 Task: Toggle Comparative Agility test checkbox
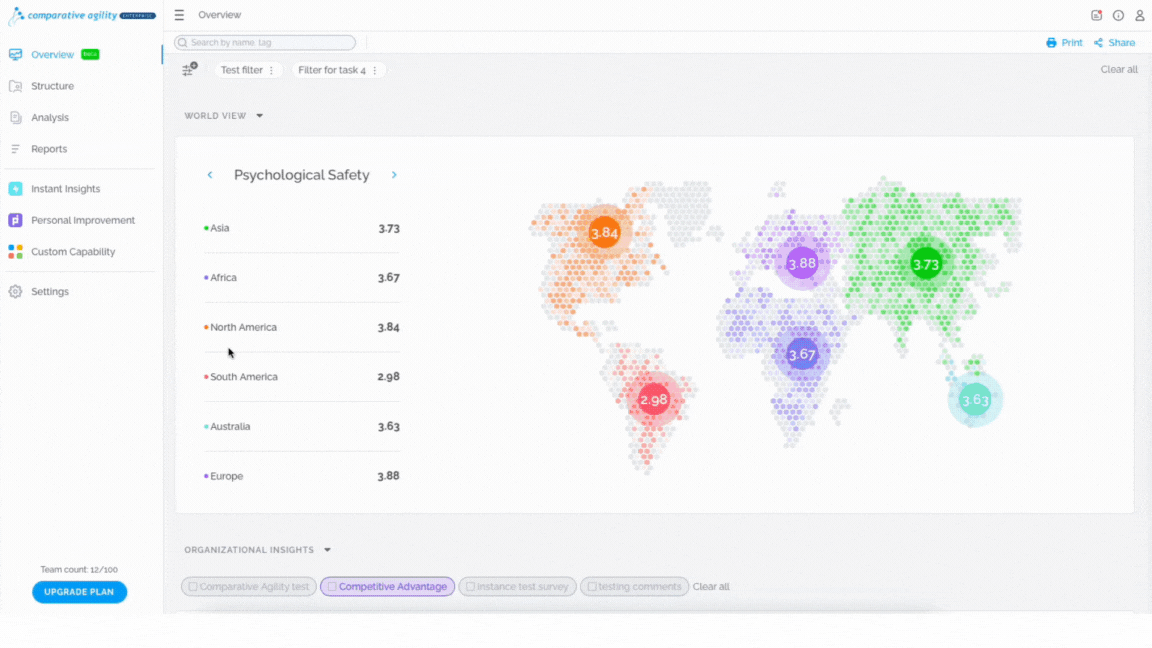[x=193, y=587]
